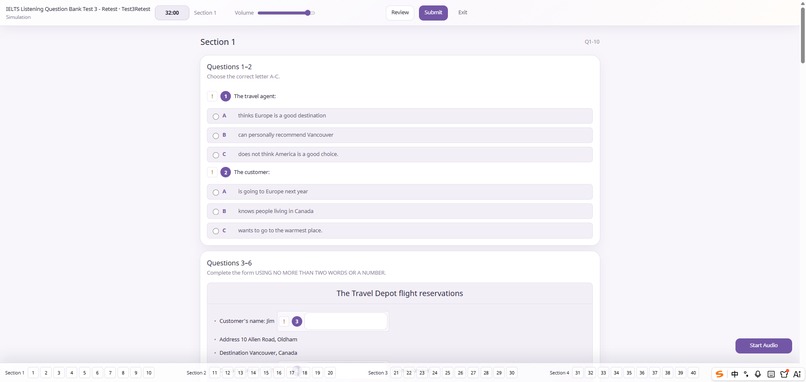Click the Destination Vancouver, Canada line

click(x=258, y=353)
